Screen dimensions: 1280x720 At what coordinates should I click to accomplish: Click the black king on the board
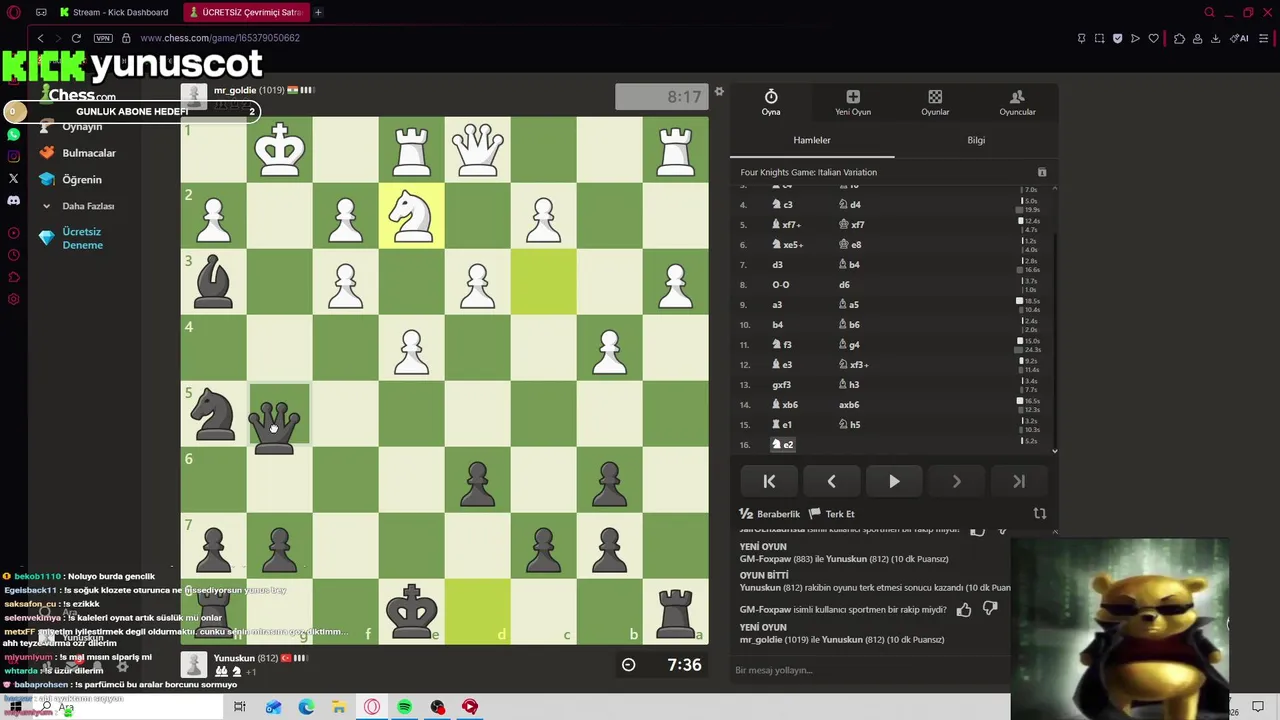[x=411, y=610]
